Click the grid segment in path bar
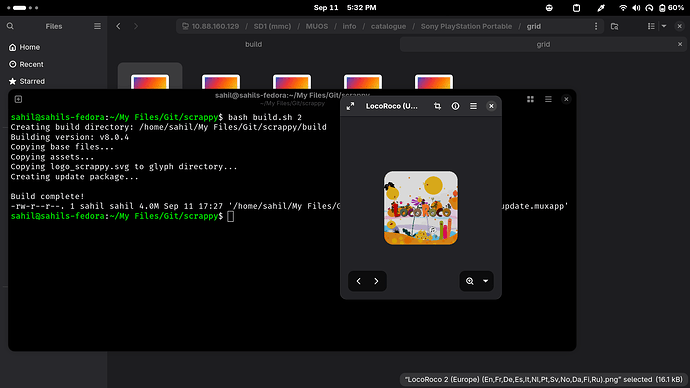690x388 pixels. point(534,26)
